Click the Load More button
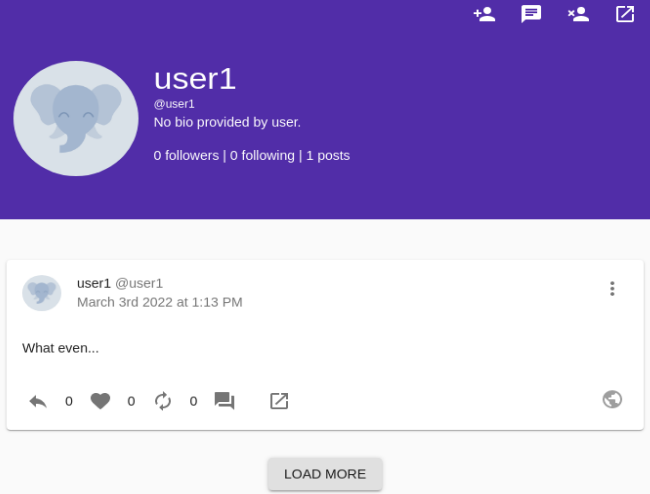The height and width of the screenshot is (494, 650). 325,474
